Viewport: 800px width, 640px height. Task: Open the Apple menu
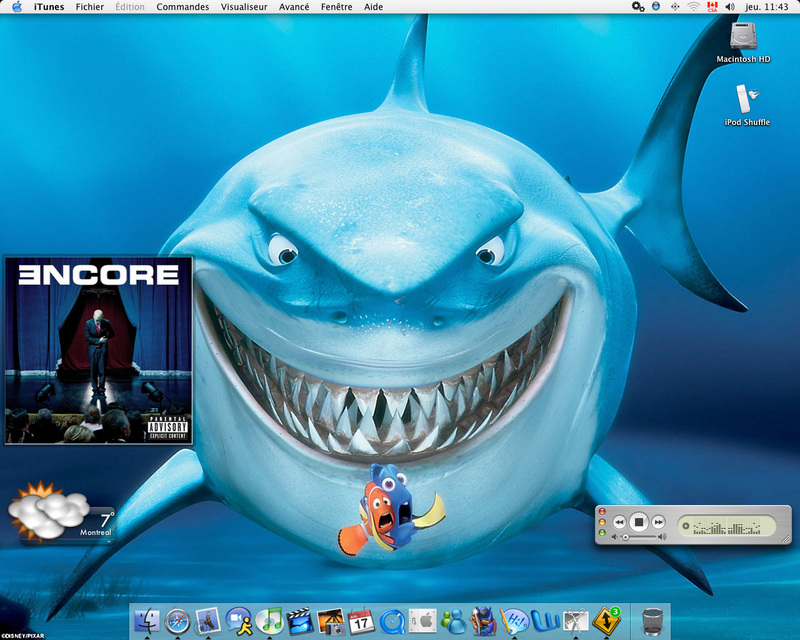[x=17, y=7]
